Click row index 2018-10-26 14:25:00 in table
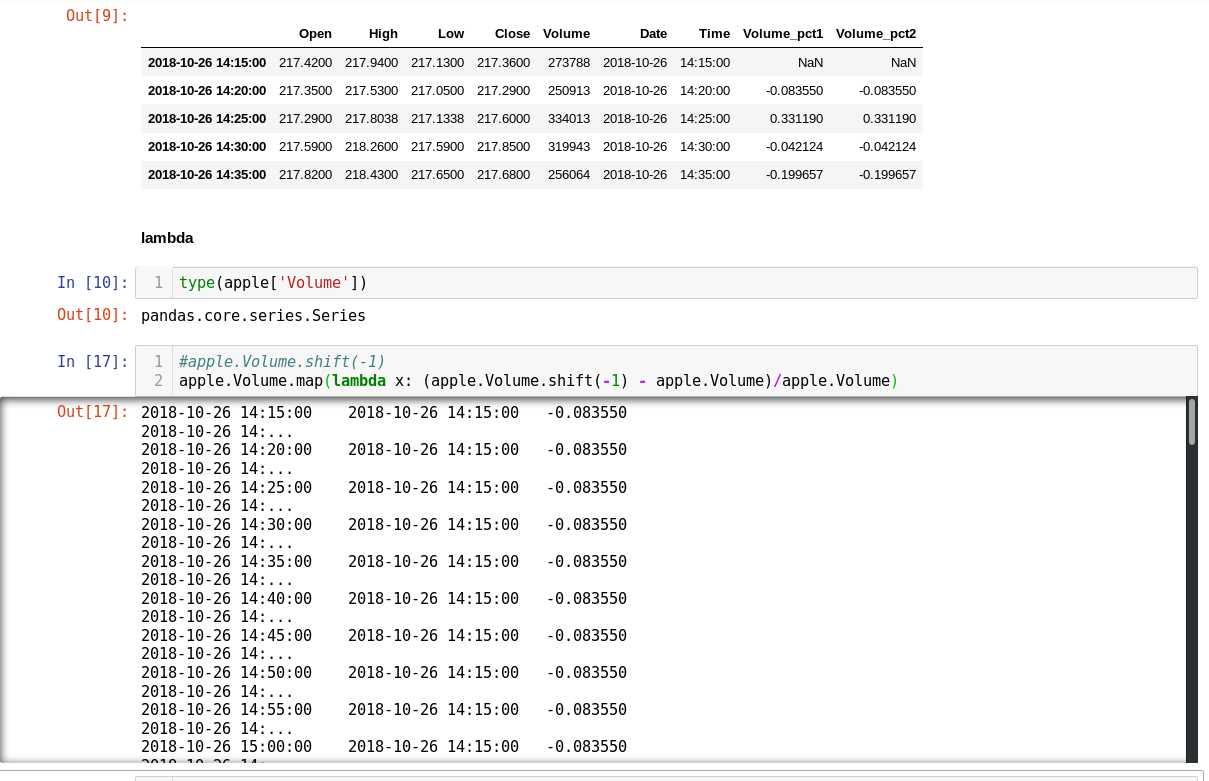This screenshot has width=1209, height=781. point(207,118)
